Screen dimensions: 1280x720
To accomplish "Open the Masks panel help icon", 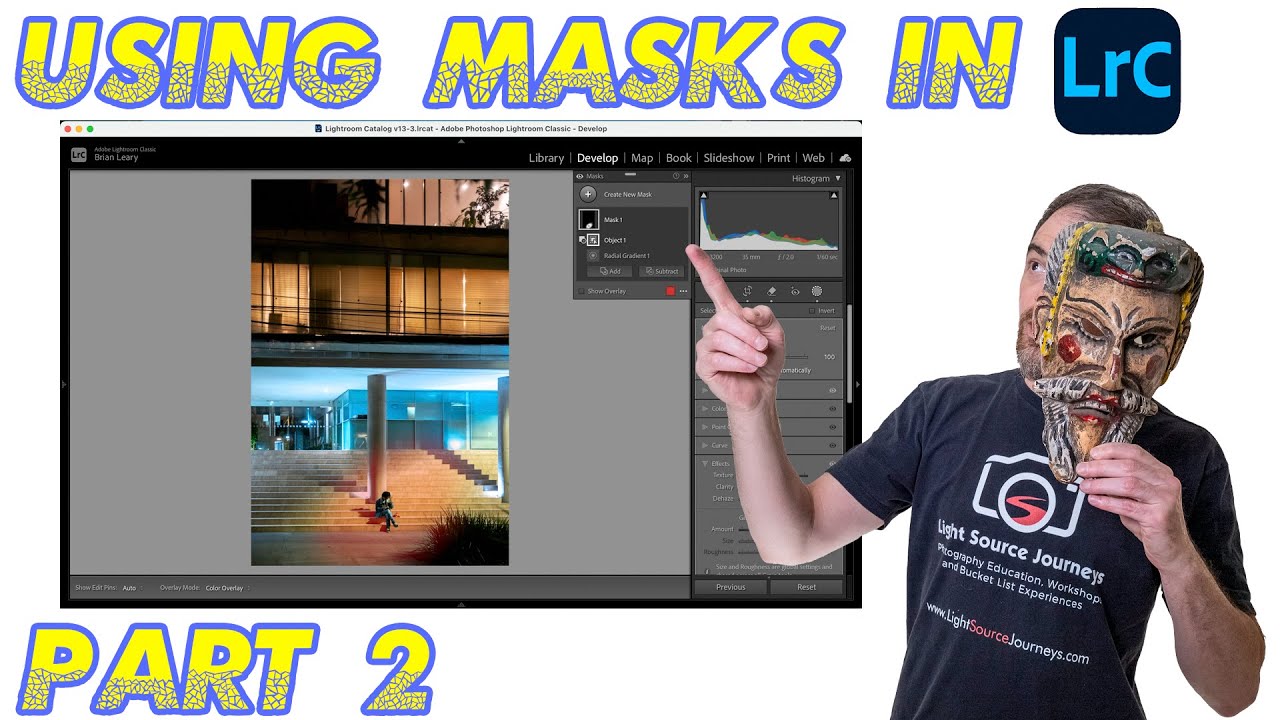I will click(676, 176).
